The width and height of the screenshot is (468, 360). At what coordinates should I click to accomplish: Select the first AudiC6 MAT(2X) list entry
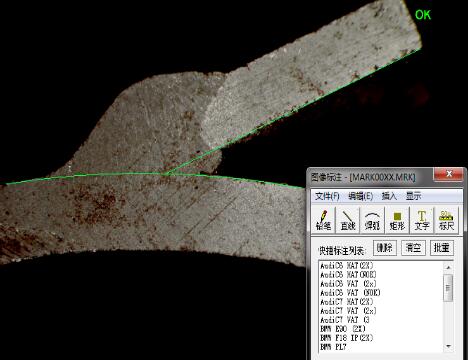point(347,266)
